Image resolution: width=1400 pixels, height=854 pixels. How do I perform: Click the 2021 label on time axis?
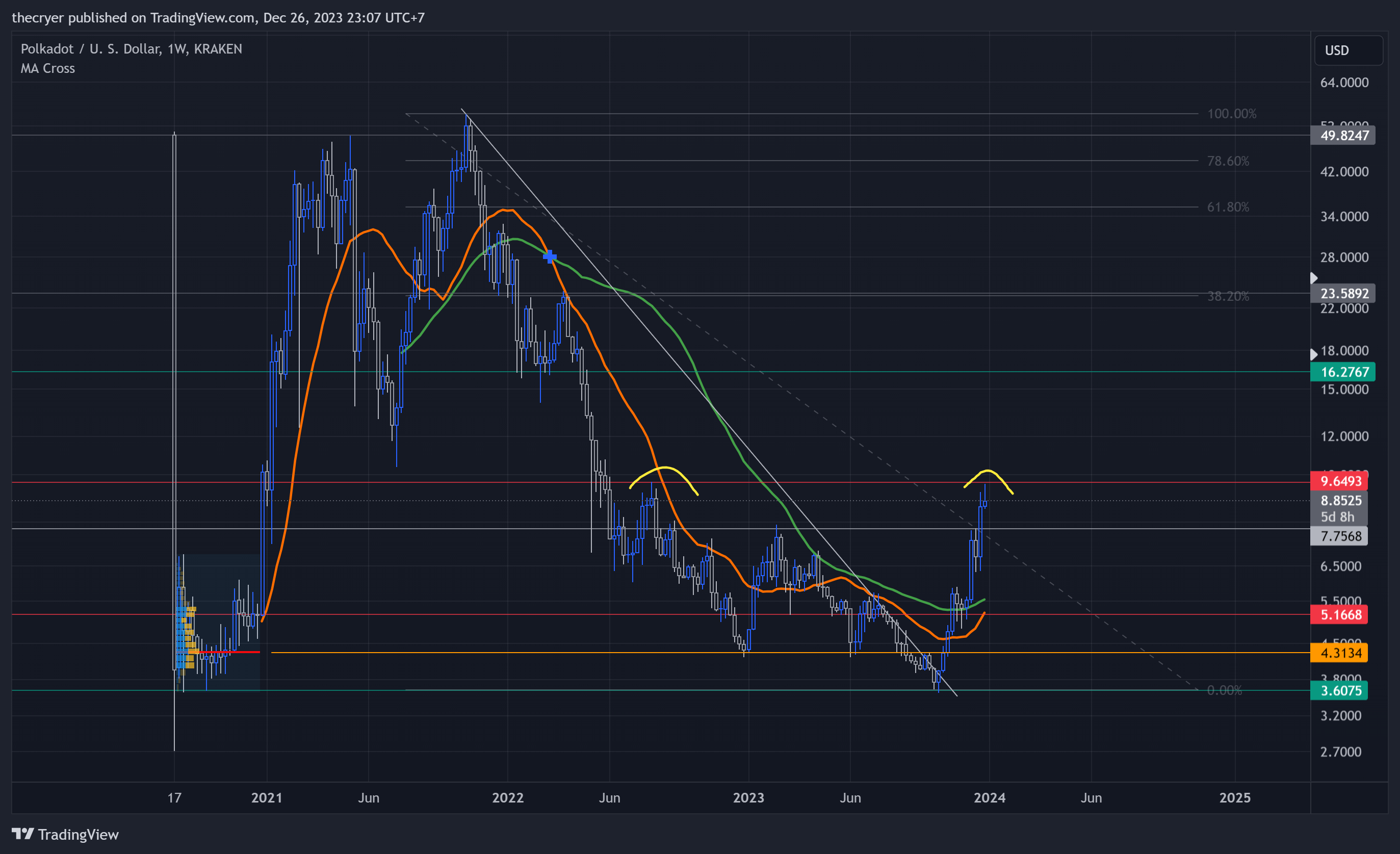point(267,798)
